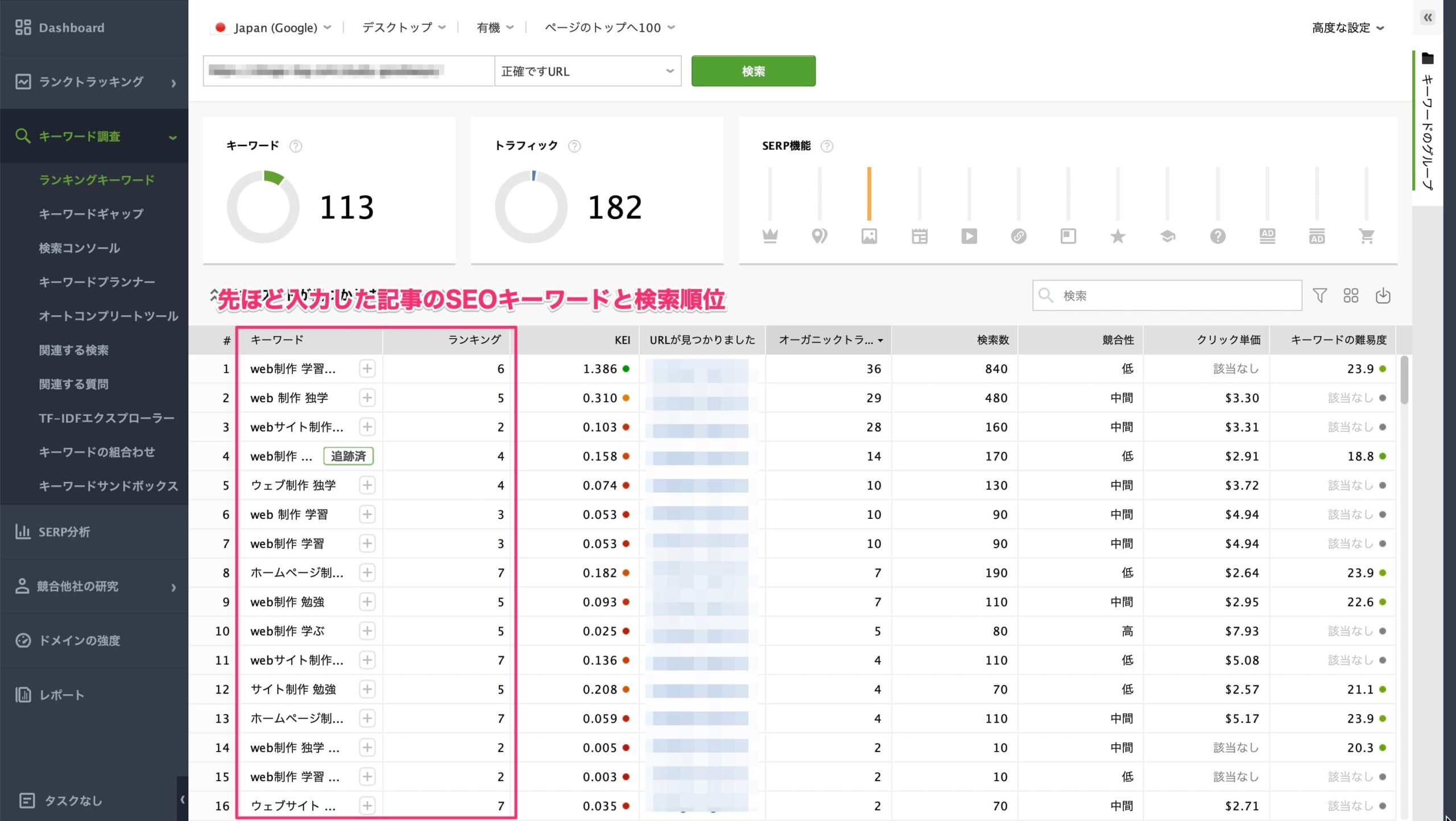The width and height of the screenshot is (1456, 821).
Task: Open ドメインの強度 in sidebar
Action: 94,640
